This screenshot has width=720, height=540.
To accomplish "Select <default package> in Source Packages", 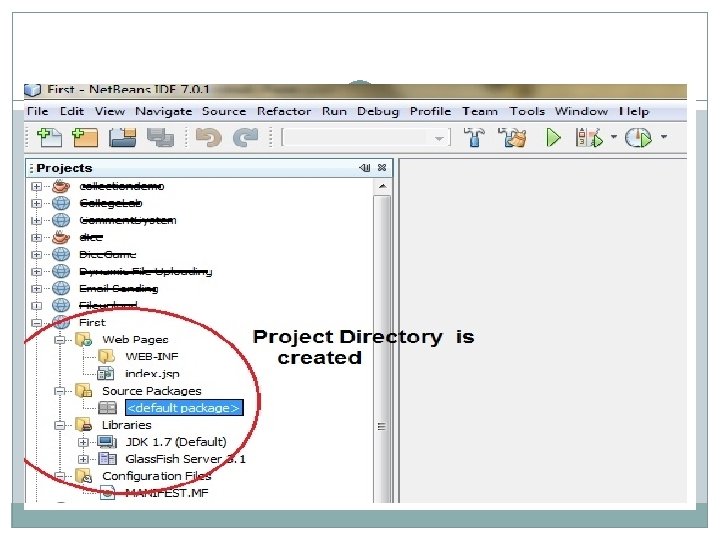I will point(184,408).
